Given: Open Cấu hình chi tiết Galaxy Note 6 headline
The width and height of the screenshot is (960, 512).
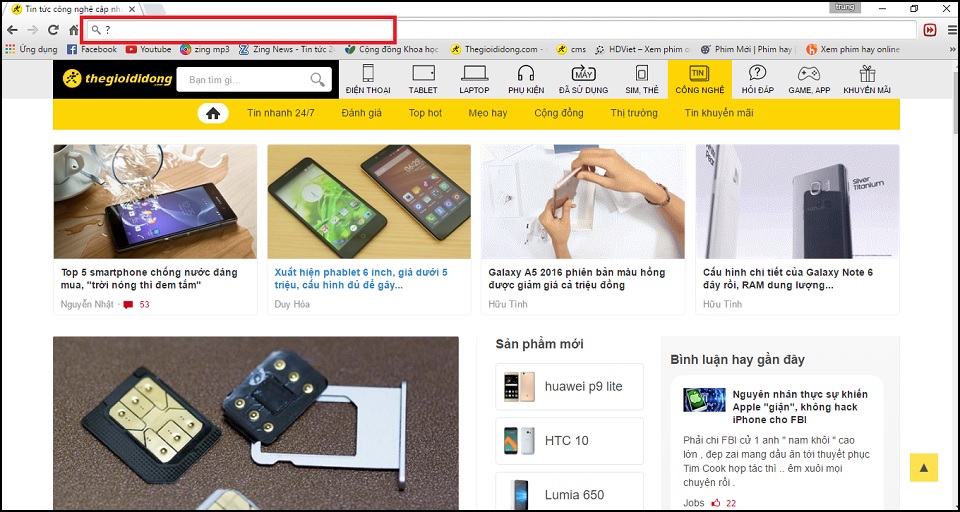Looking at the screenshot, I should point(788,279).
